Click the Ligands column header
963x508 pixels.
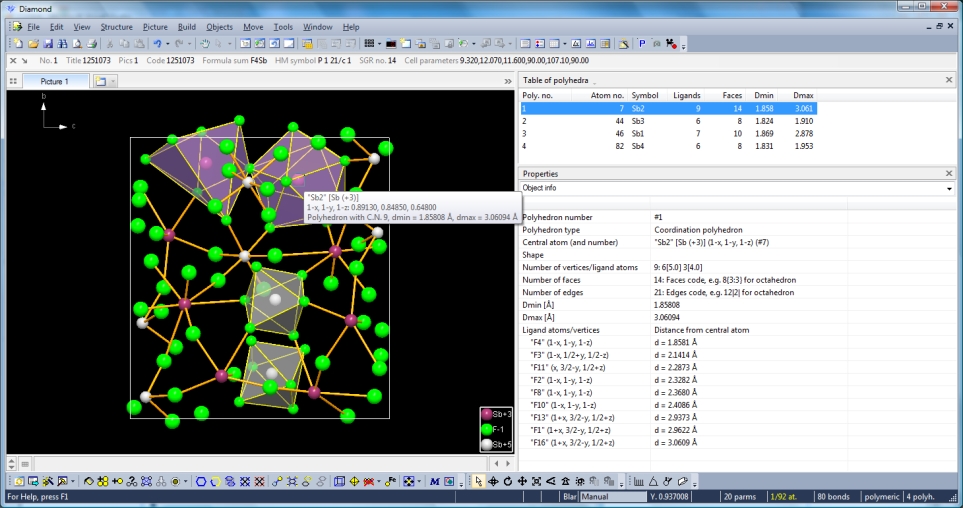[x=685, y=95]
